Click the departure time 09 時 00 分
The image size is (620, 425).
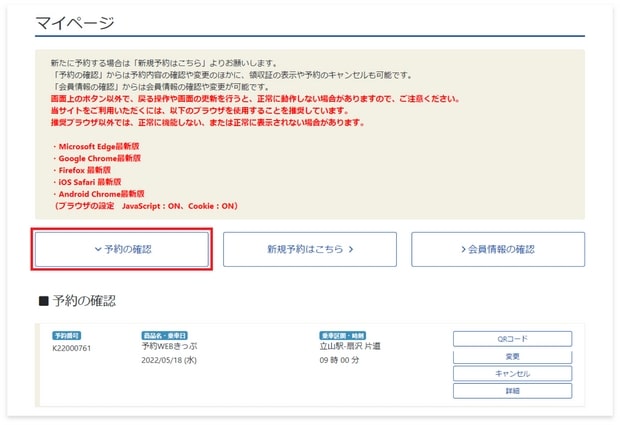point(339,360)
